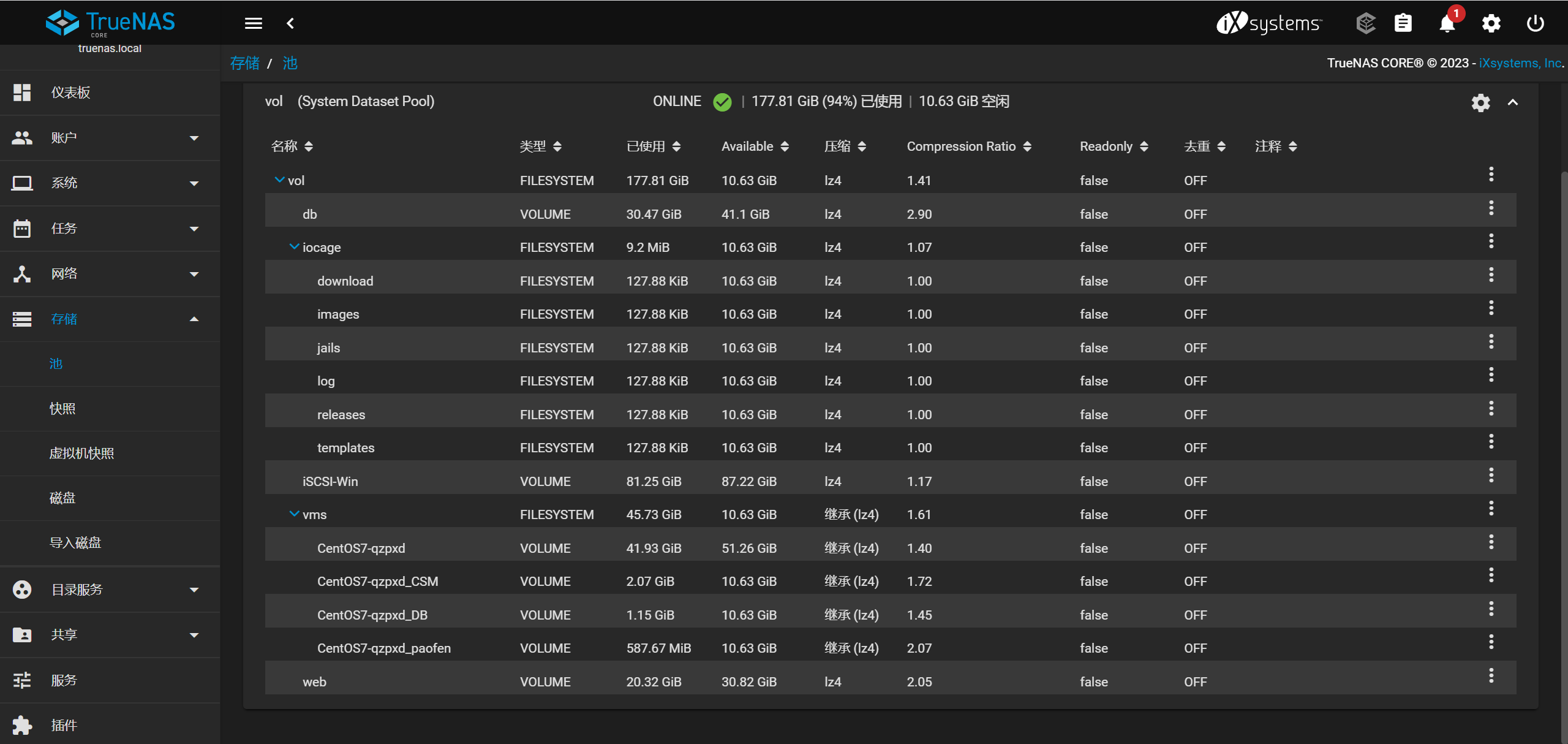Toggle the hamburger sidebar menu
Screen dimensions: 1568x744
pyautogui.click(x=253, y=23)
